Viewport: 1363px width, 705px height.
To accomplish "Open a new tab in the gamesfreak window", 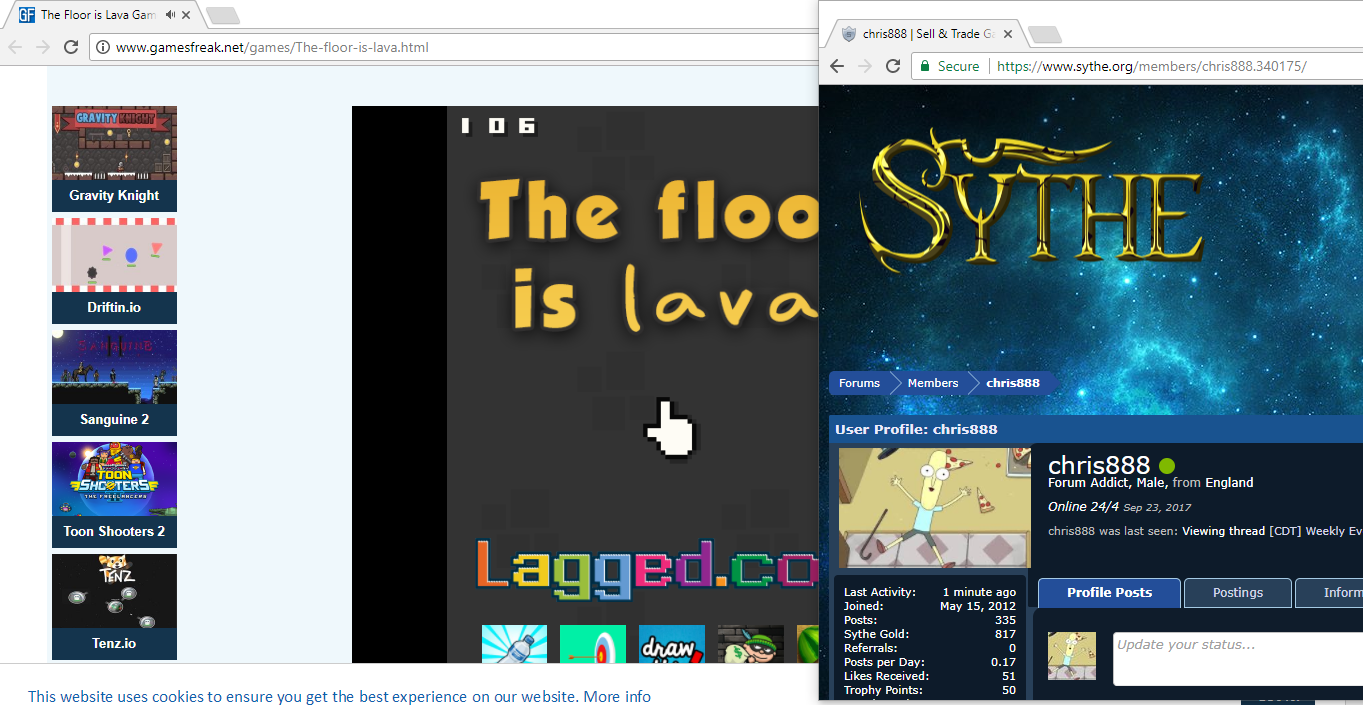I will click(222, 15).
